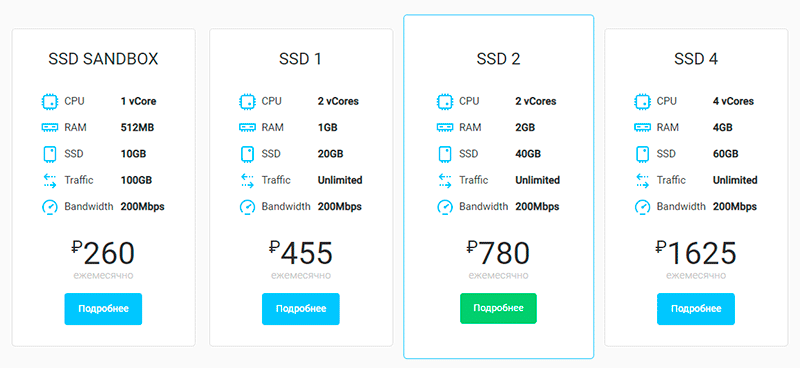Click the SSD drive icon in SSD 2 plan
Viewport: 800px width, 368px height.
tap(445, 154)
